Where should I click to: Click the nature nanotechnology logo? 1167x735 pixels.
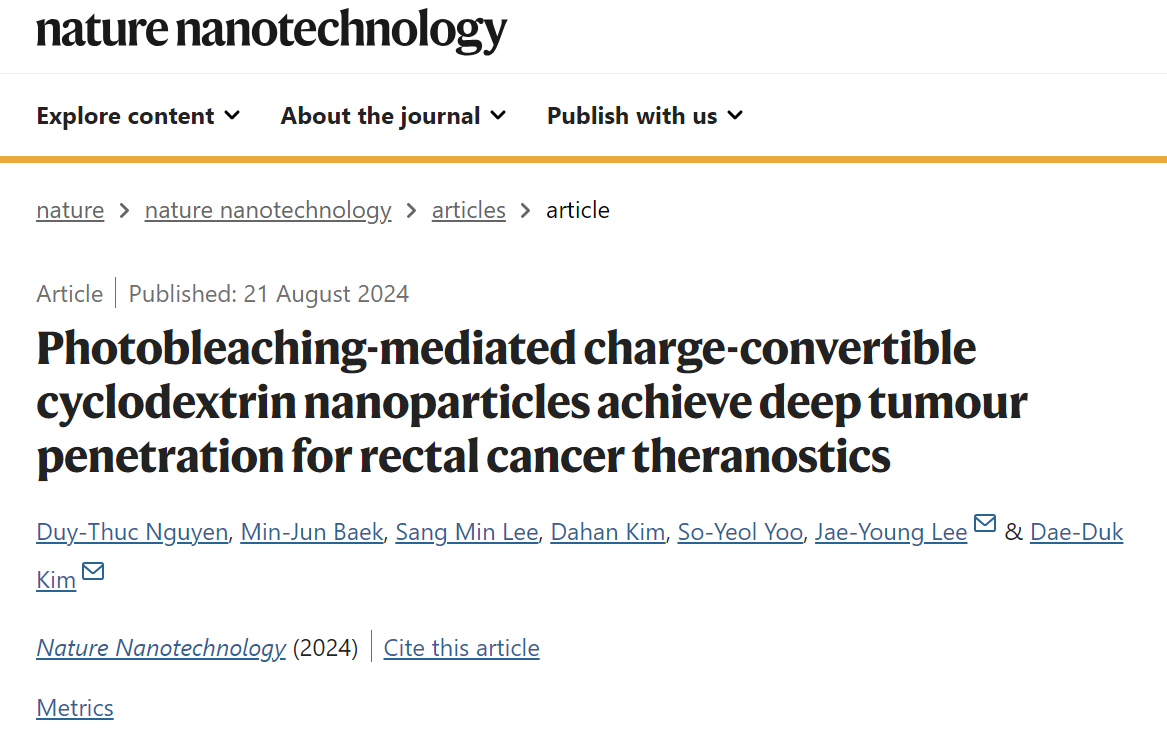click(272, 31)
